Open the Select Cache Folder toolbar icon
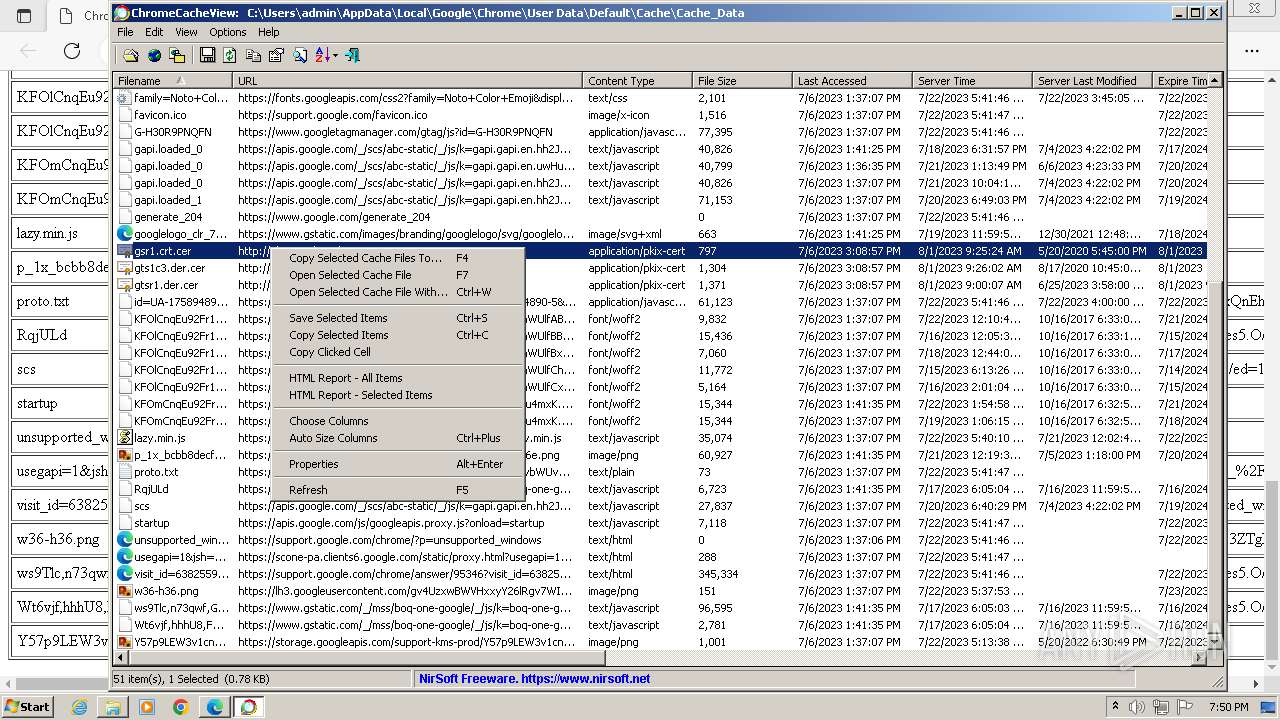1280x720 pixels. click(x=131, y=56)
